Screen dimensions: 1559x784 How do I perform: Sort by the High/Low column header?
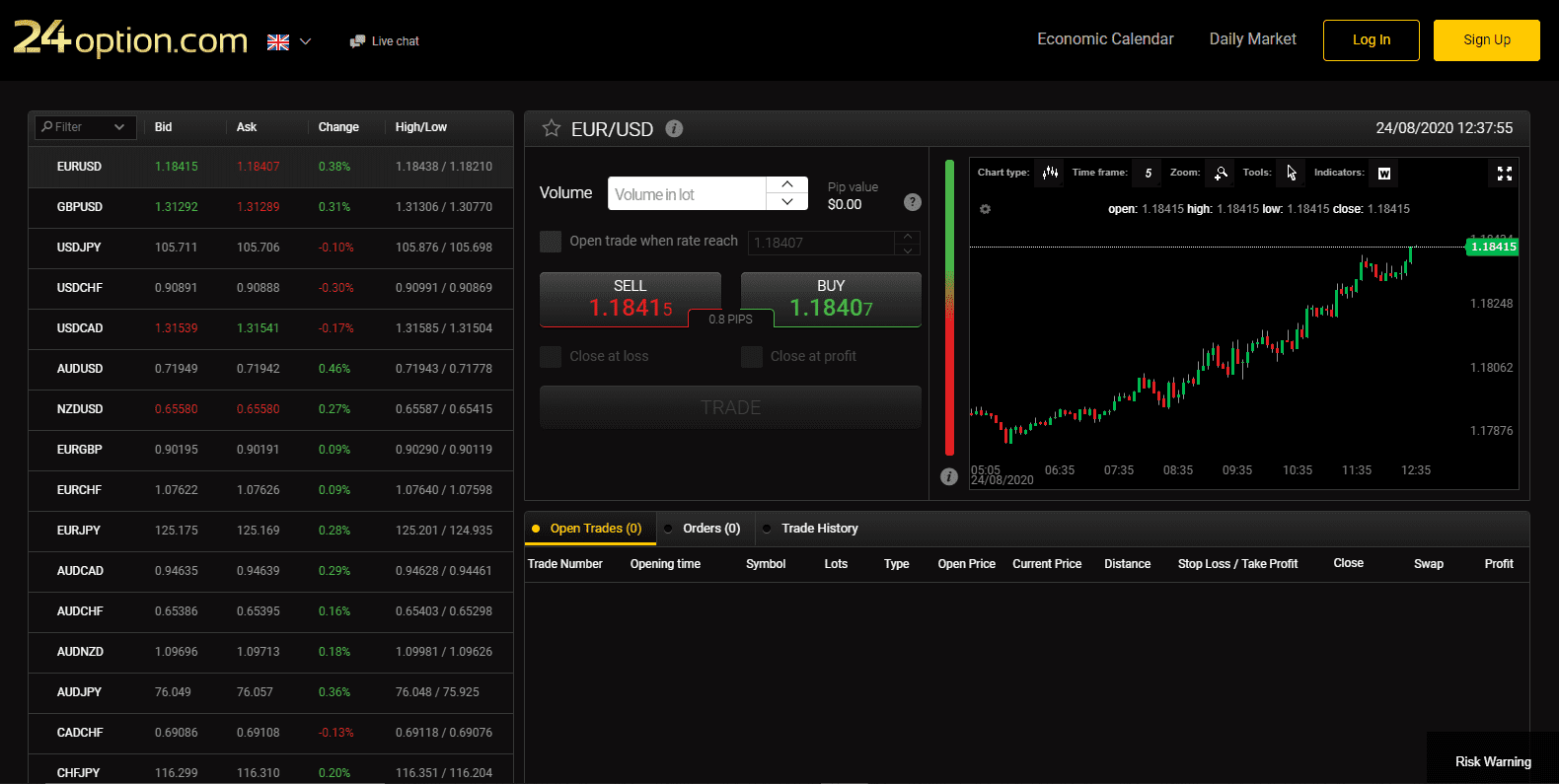pos(421,127)
